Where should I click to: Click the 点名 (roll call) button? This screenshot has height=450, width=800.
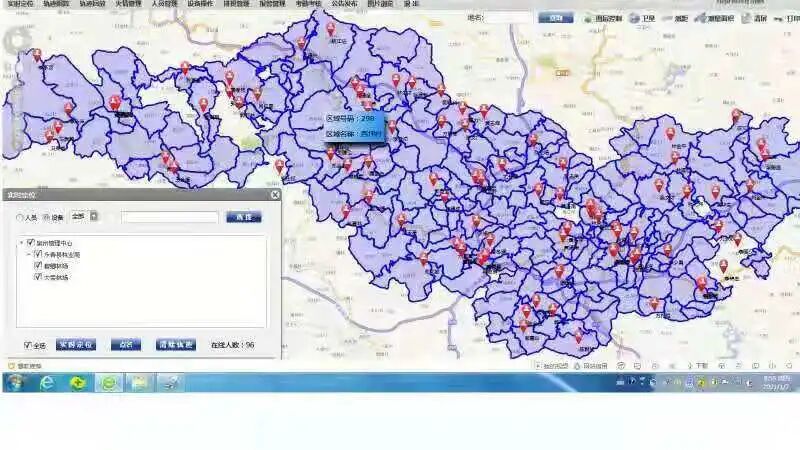pos(126,345)
